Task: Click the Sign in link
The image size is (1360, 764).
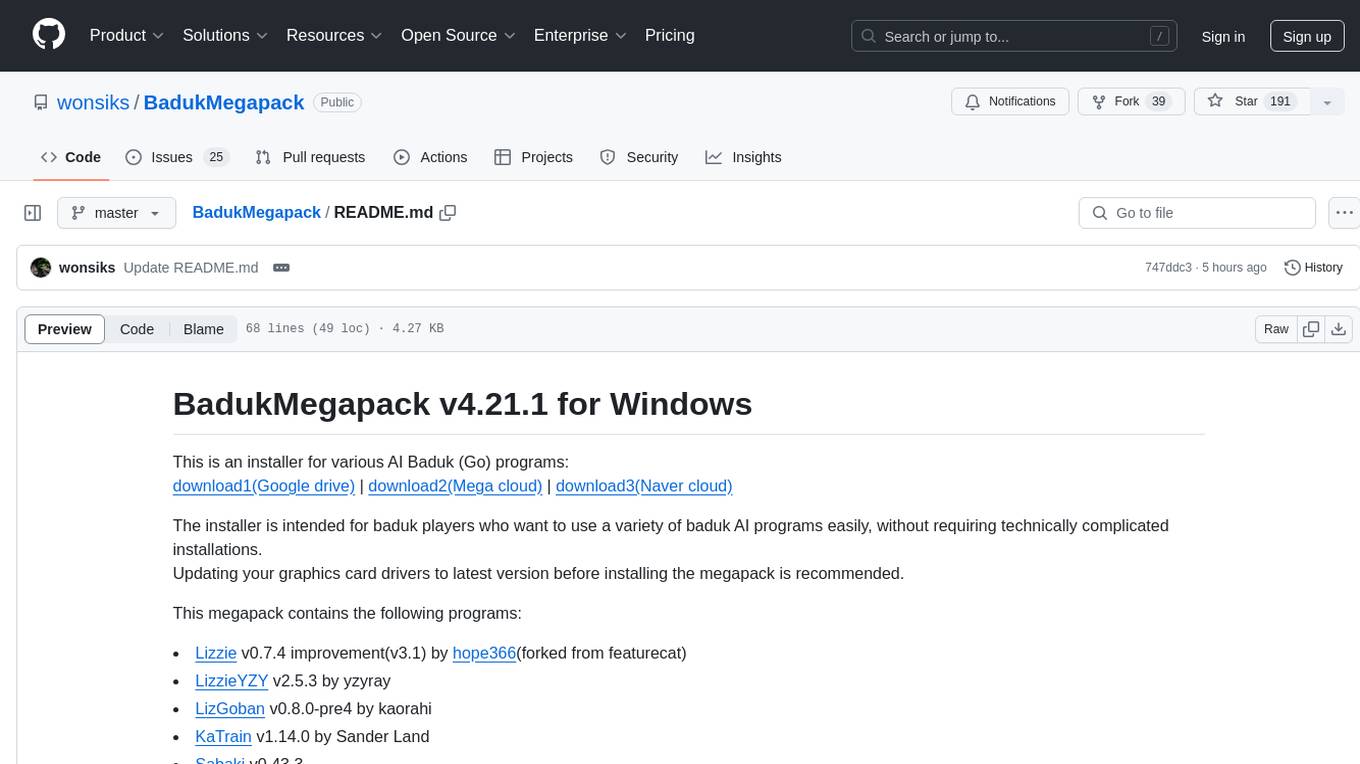Action: (1223, 36)
